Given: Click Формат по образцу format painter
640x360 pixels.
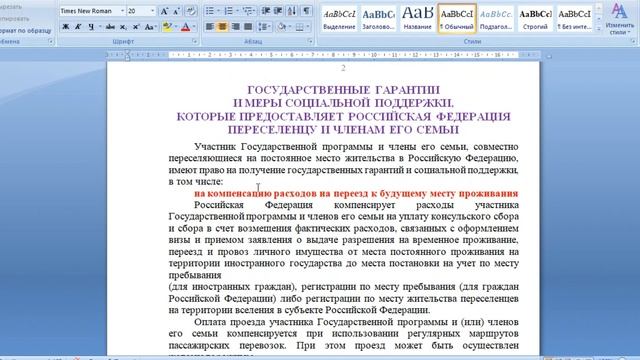Looking at the screenshot, I should tap(26, 31).
